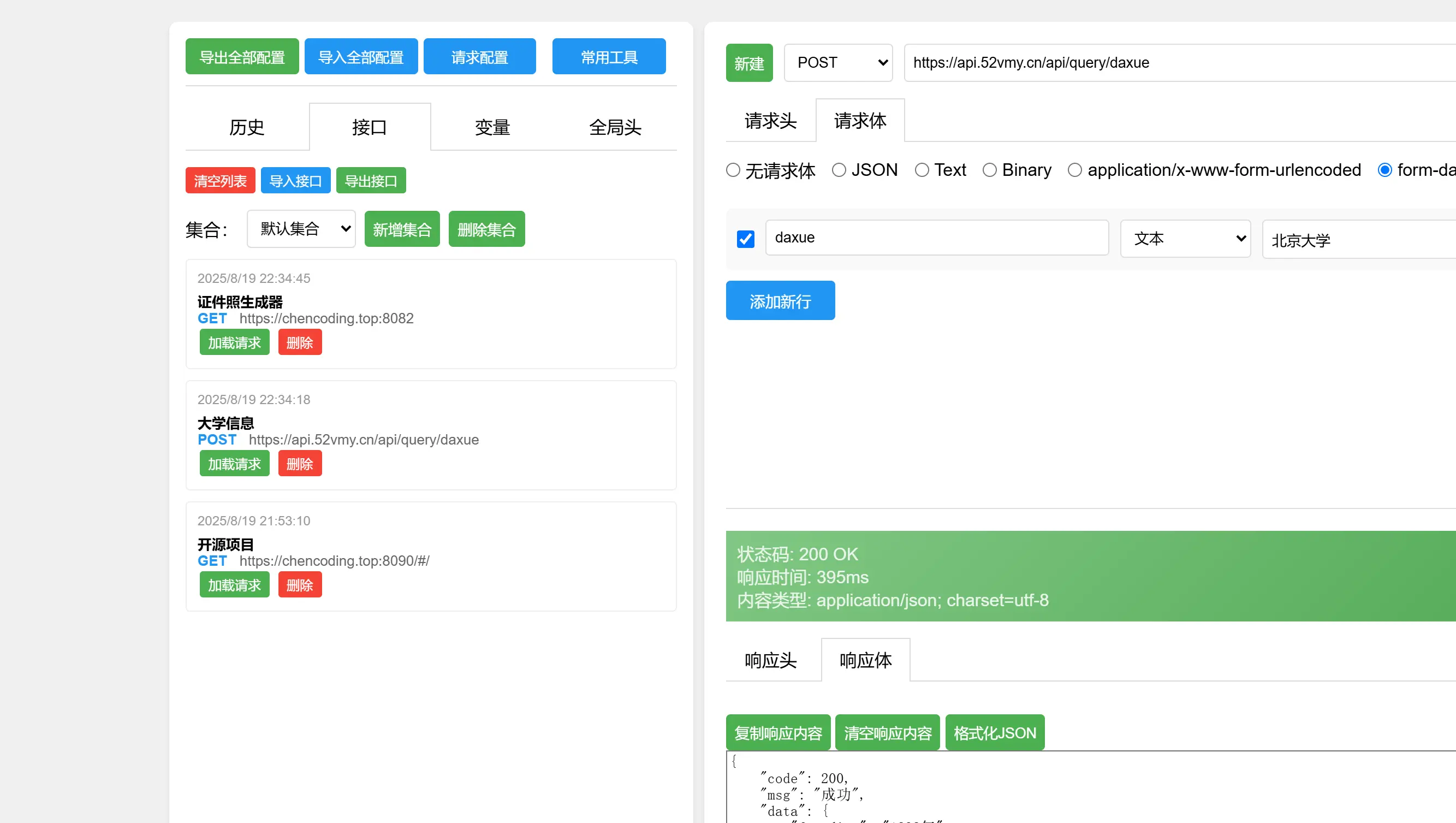Switch to the 响应头 tab

(x=770, y=660)
